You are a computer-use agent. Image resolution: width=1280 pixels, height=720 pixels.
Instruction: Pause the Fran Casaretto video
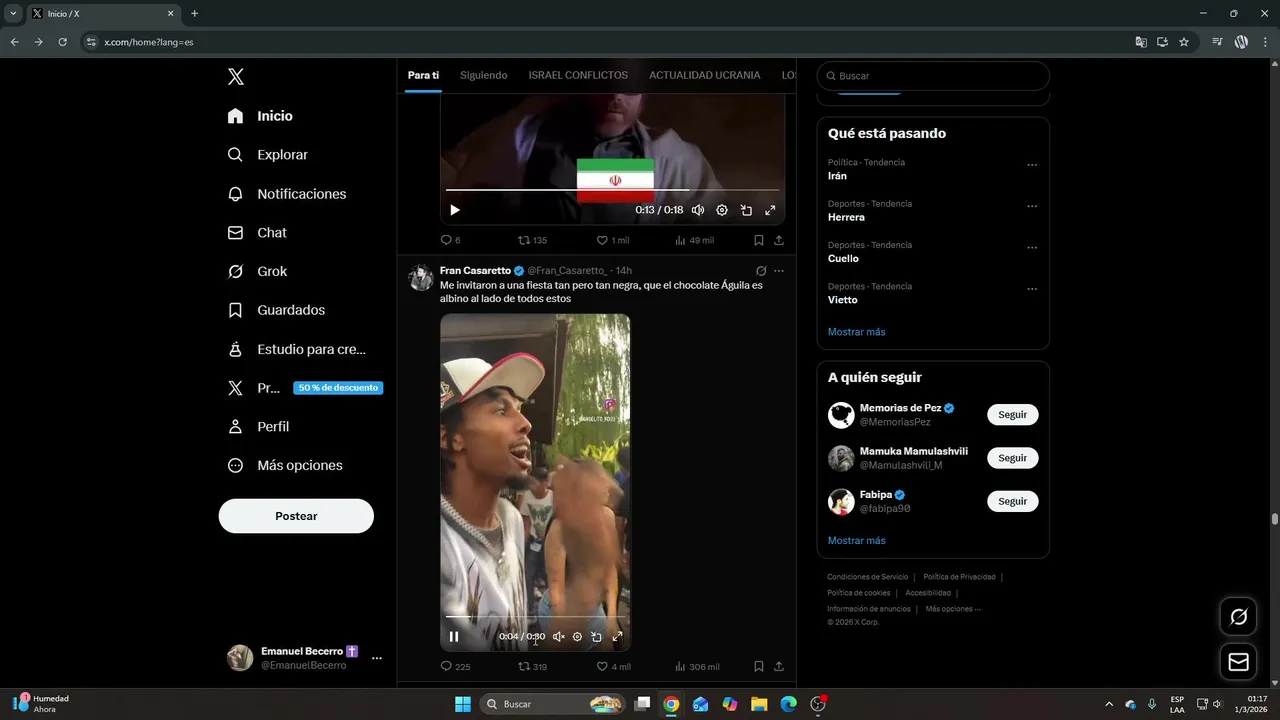pos(454,636)
